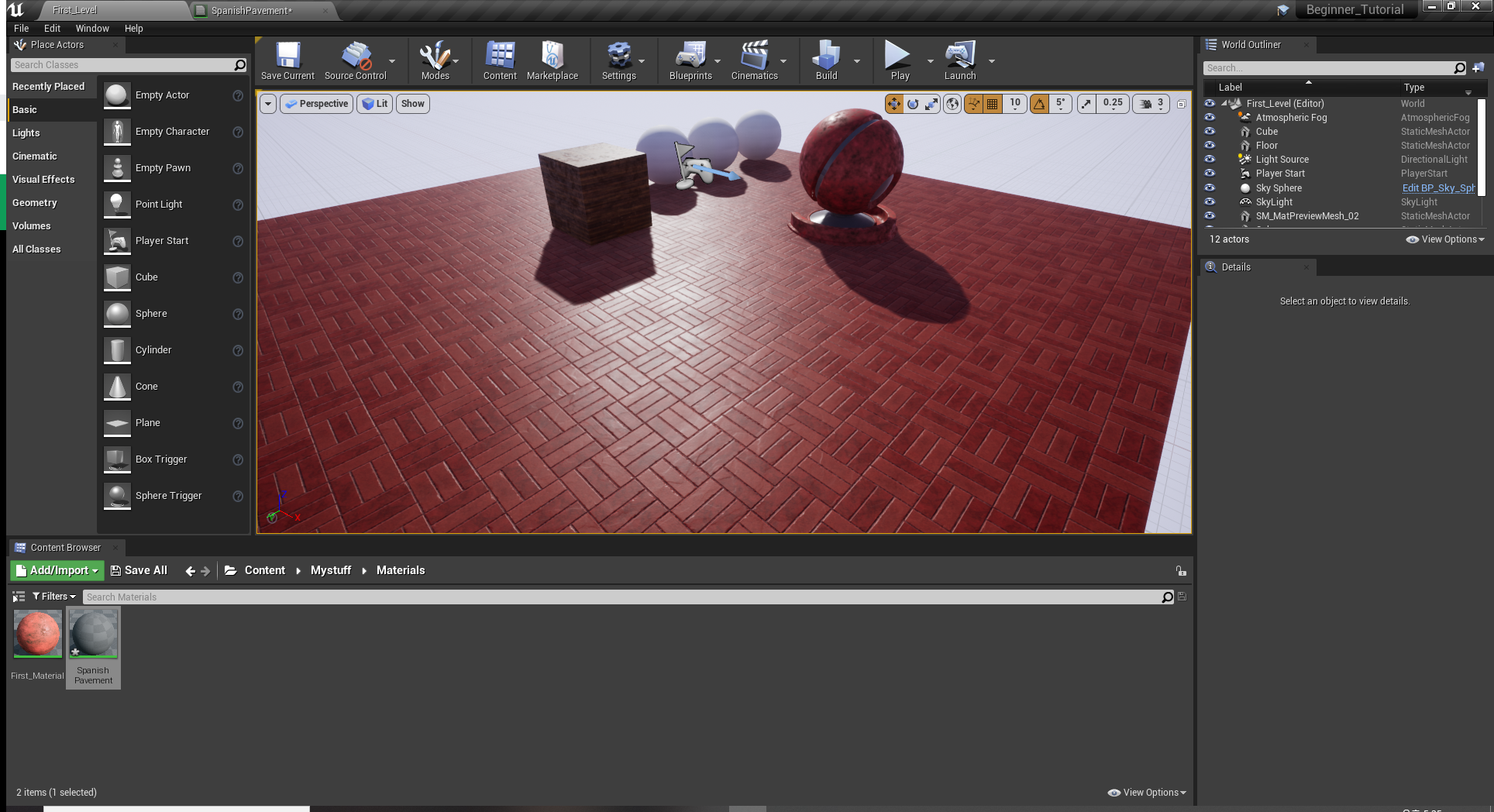Open the Settings toolbar icon
The width and height of the screenshot is (1494, 812).
[x=618, y=60]
